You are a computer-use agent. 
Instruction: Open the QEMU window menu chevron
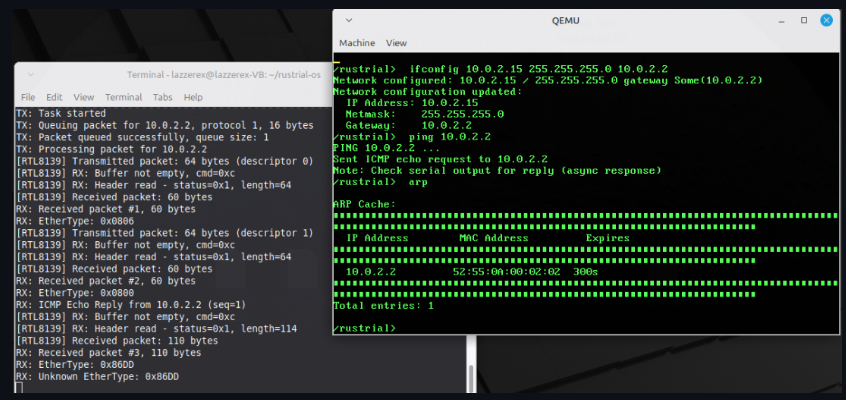(349, 21)
